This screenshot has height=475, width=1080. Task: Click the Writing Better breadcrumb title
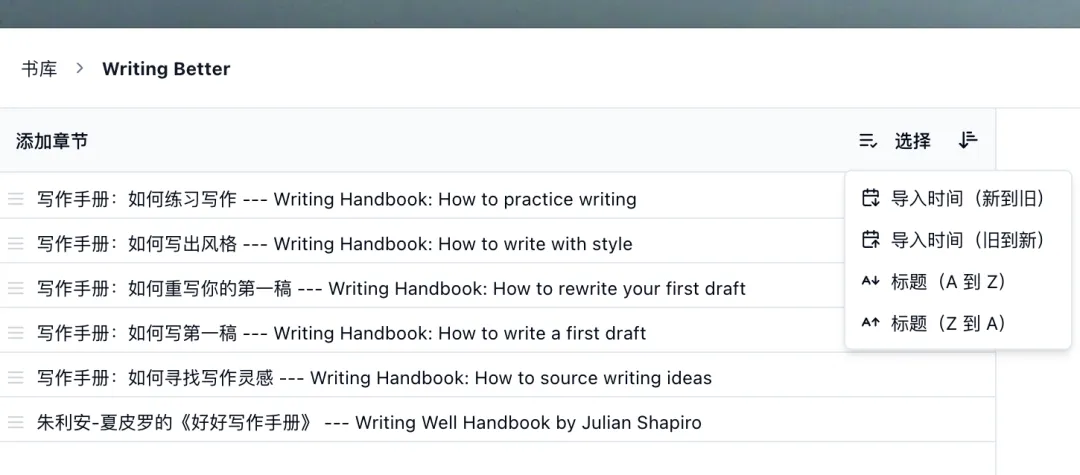point(166,69)
